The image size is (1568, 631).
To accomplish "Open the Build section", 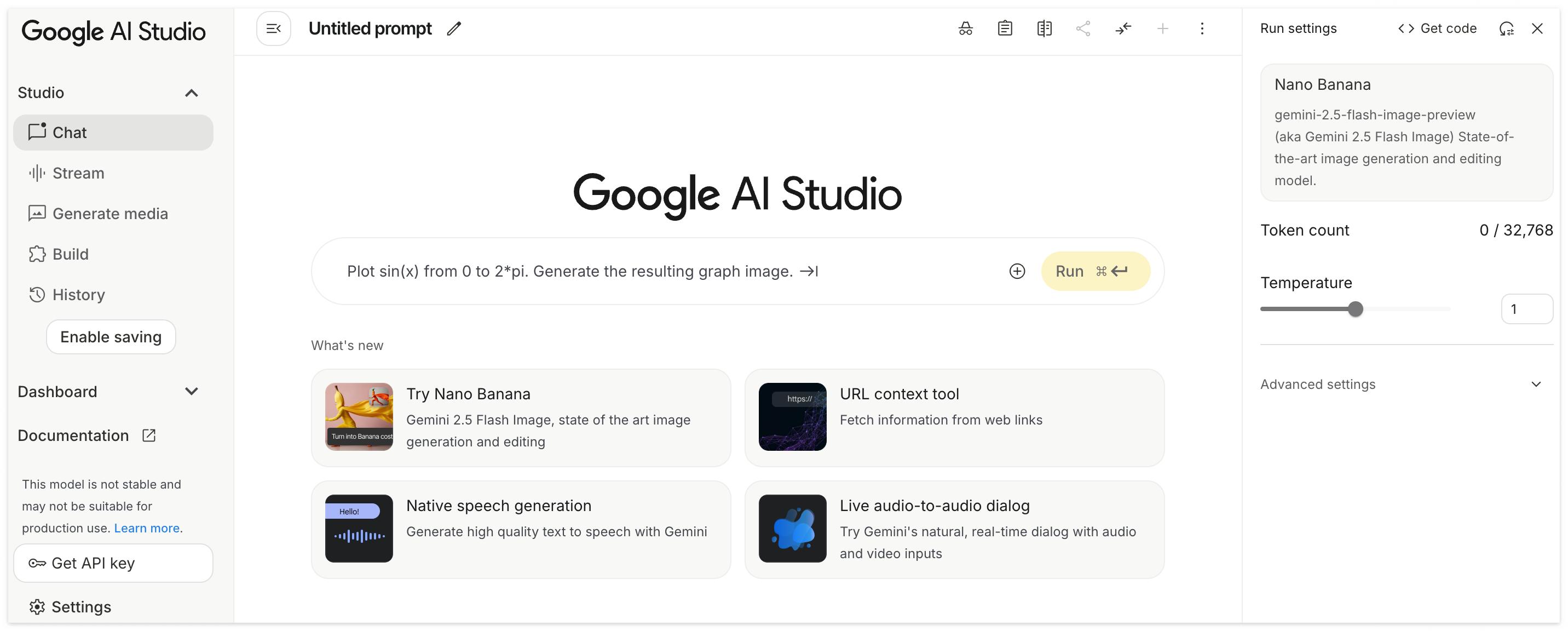I will (70, 255).
